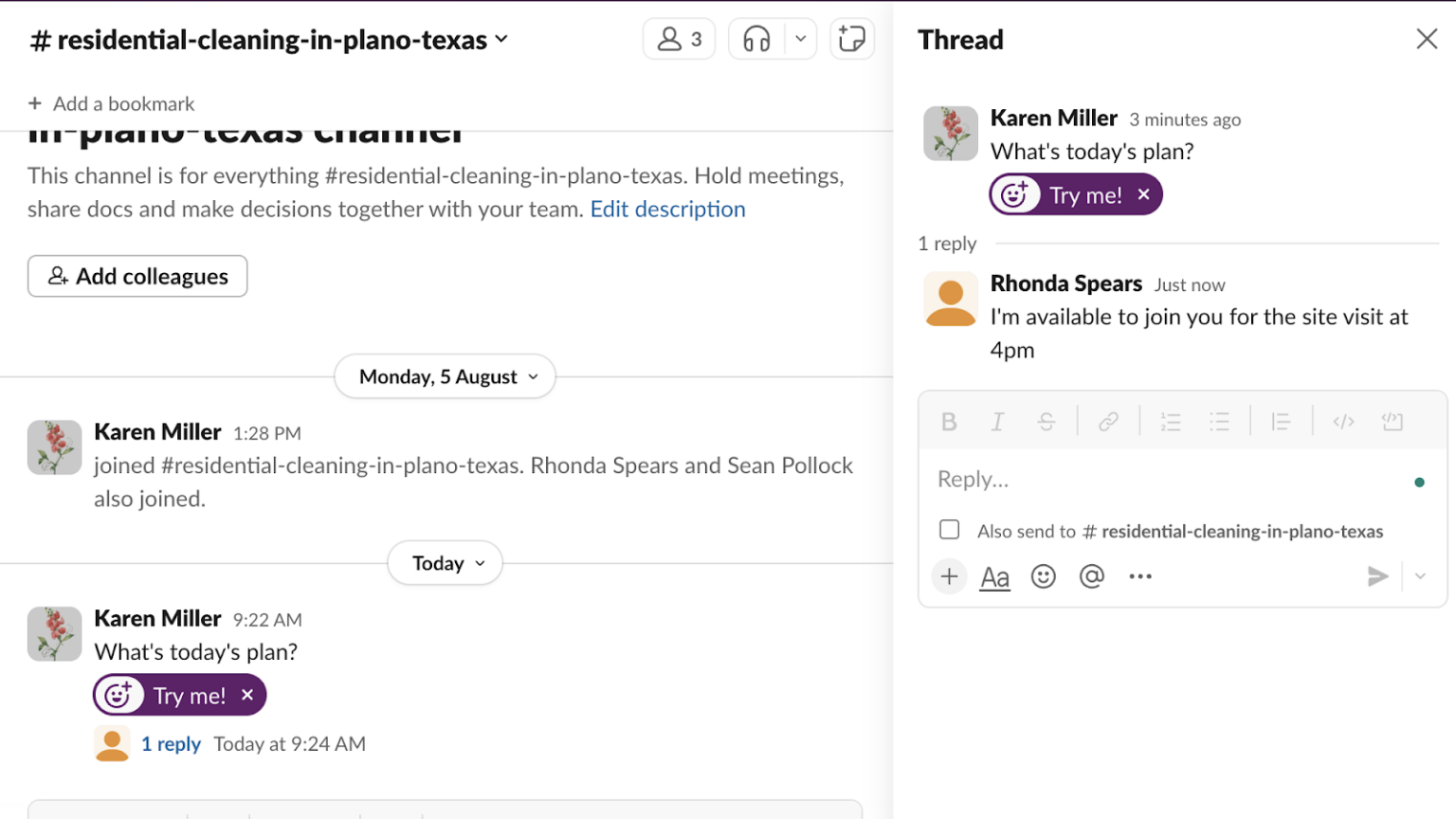
Task: Click Edit description for the channel
Action: [667, 209]
